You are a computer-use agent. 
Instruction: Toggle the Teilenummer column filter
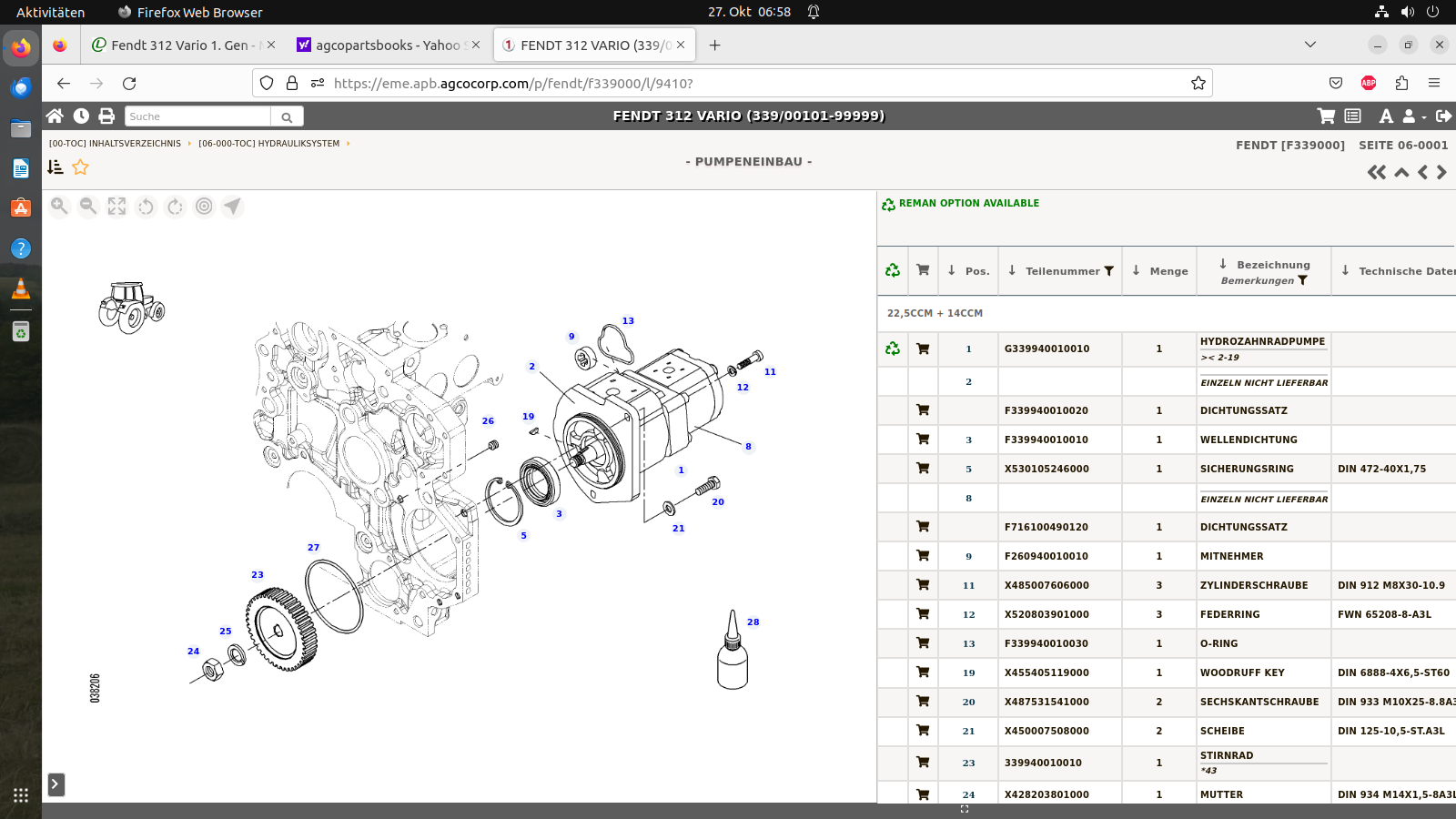tap(1109, 271)
